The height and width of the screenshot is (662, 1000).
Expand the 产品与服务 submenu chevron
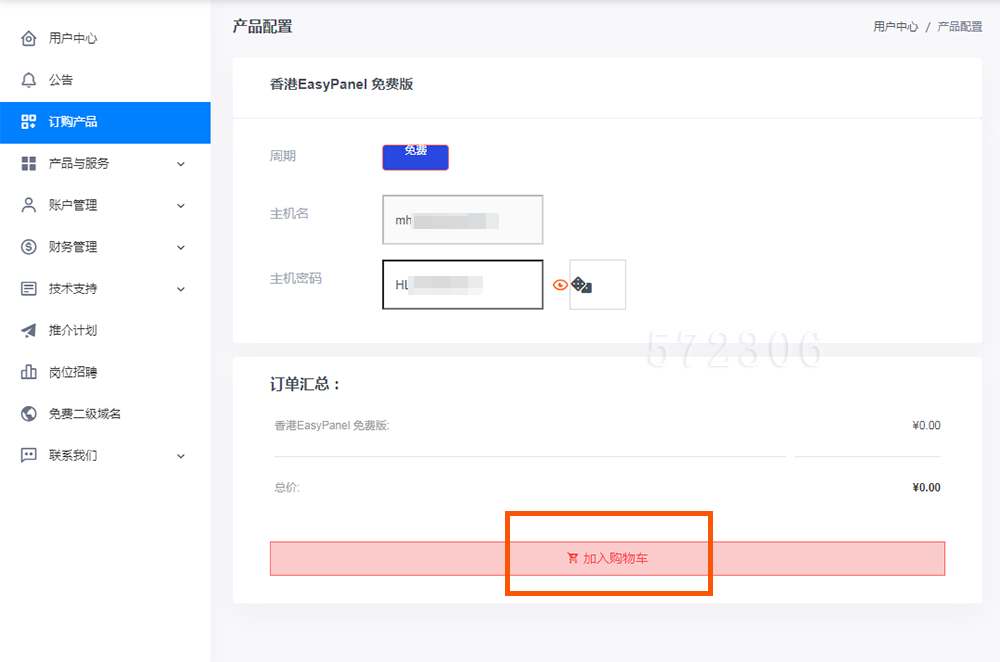pos(181,164)
